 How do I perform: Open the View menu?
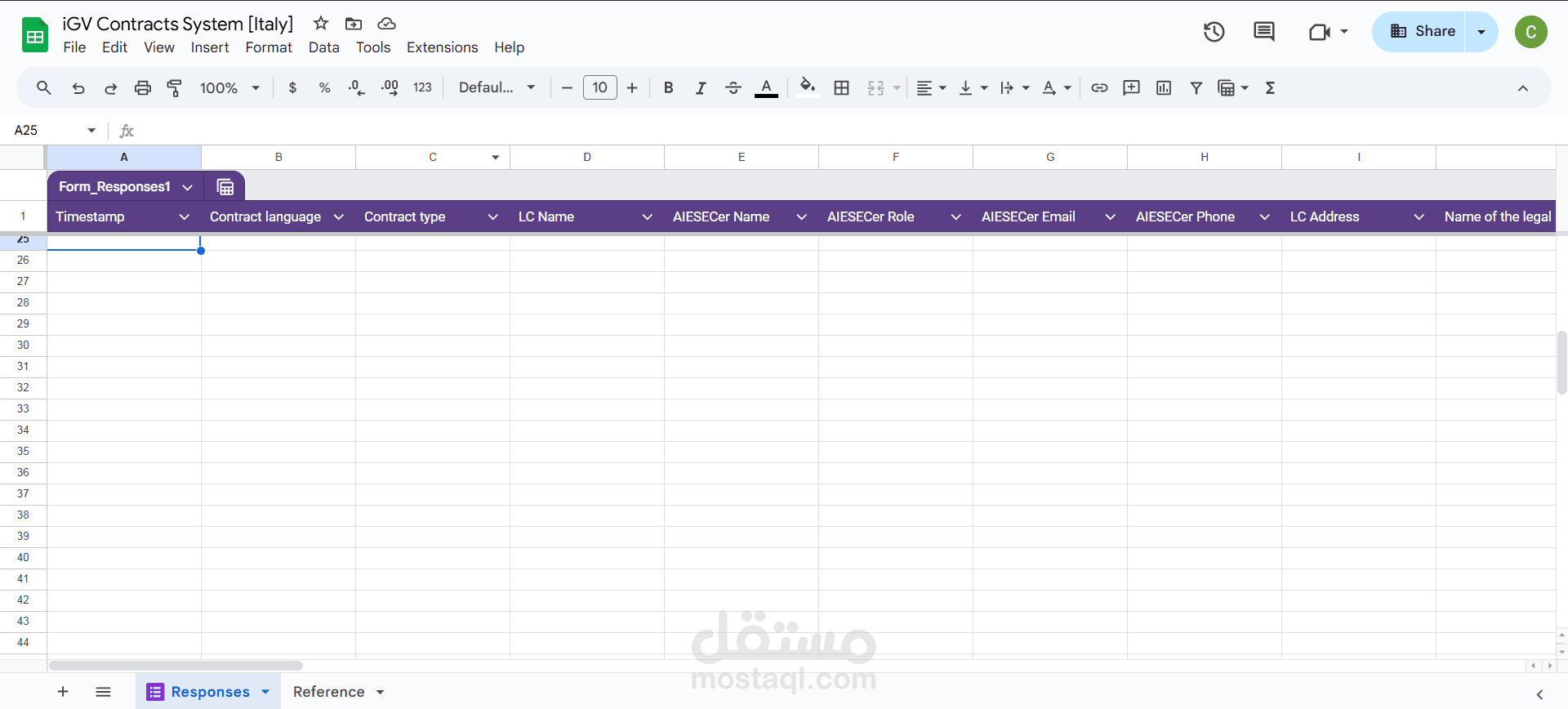click(x=159, y=47)
